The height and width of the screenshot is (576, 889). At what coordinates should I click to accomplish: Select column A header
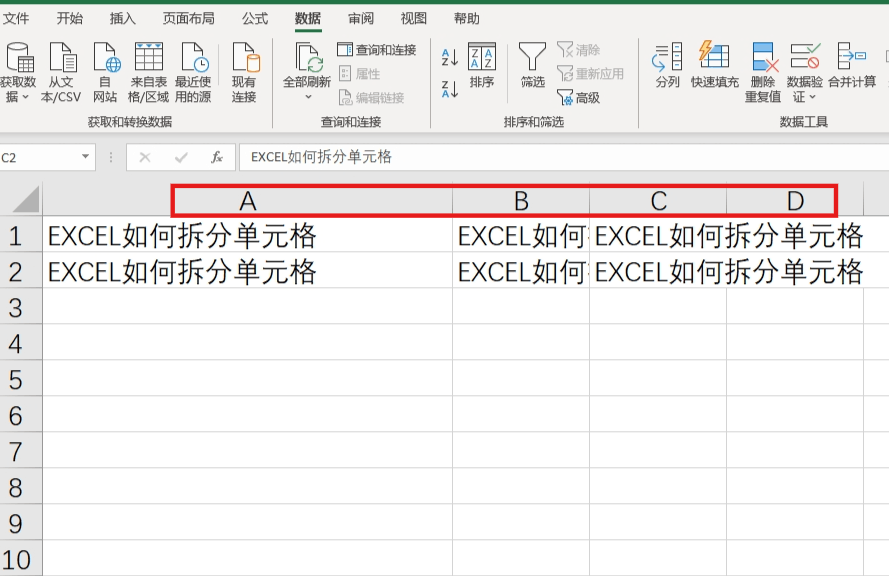click(x=248, y=201)
